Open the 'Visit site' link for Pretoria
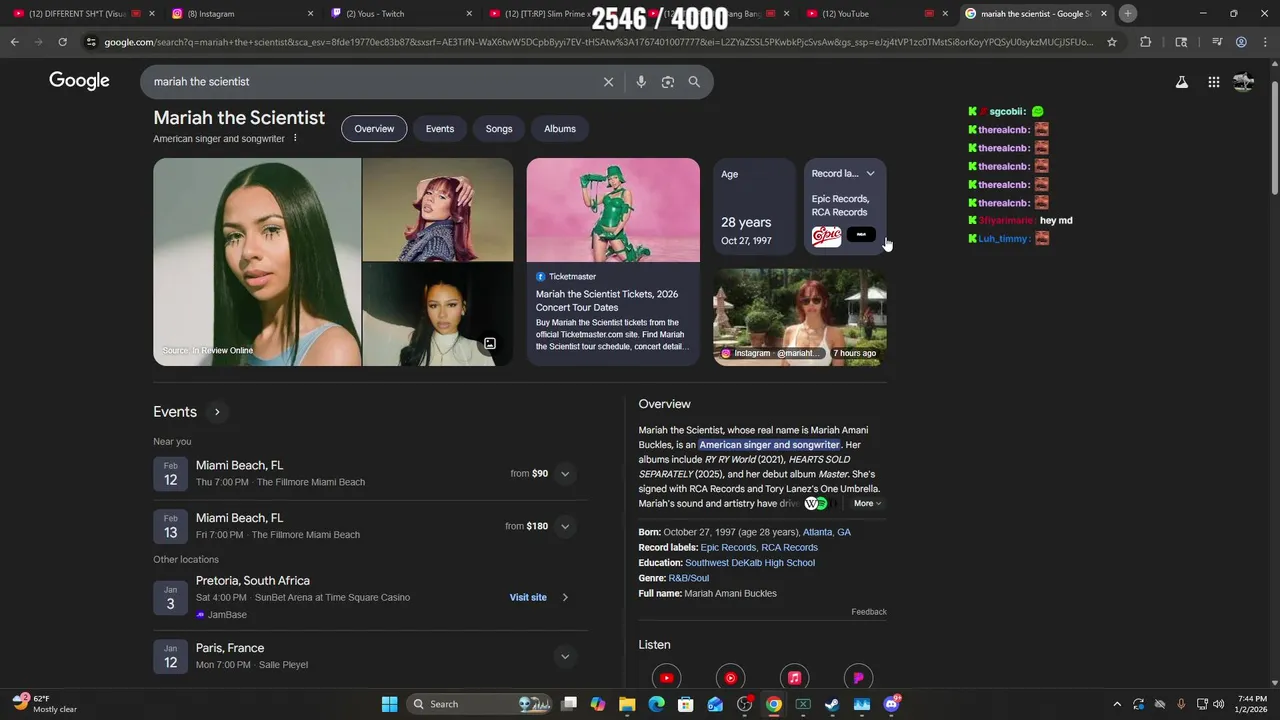The image size is (1280, 720). click(x=528, y=597)
